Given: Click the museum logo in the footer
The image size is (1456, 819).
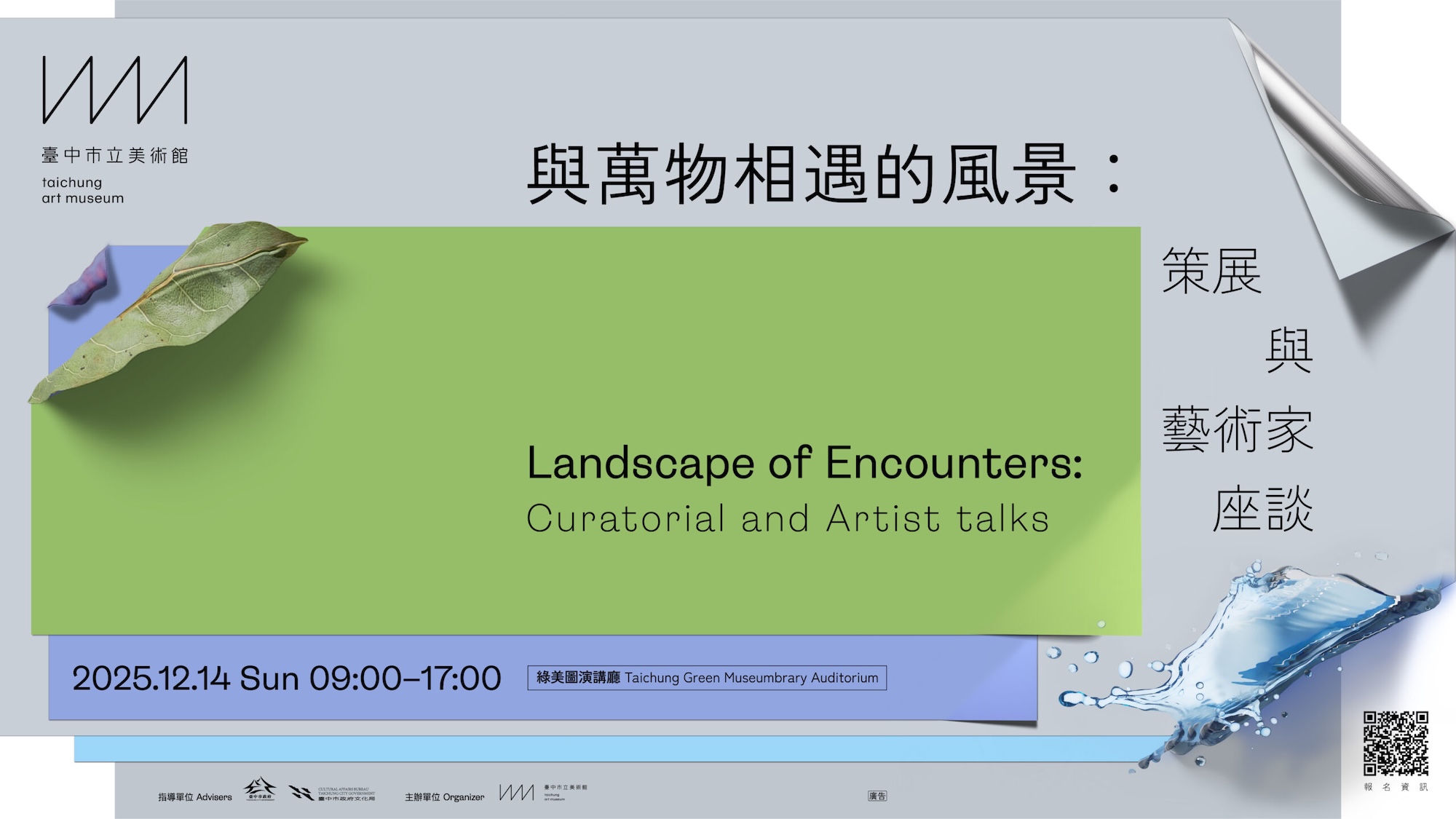Looking at the screenshot, I should tap(517, 794).
